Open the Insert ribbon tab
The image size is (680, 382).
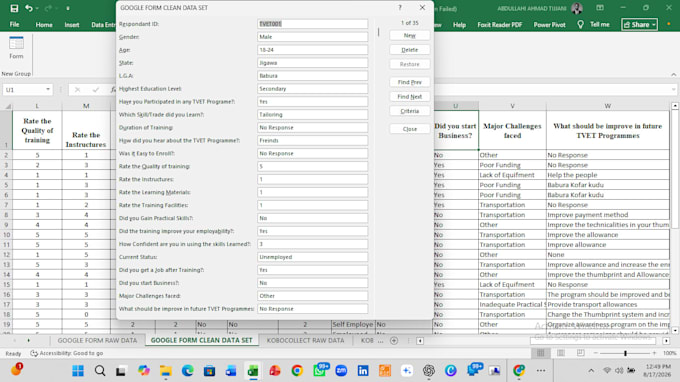pos(72,25)
